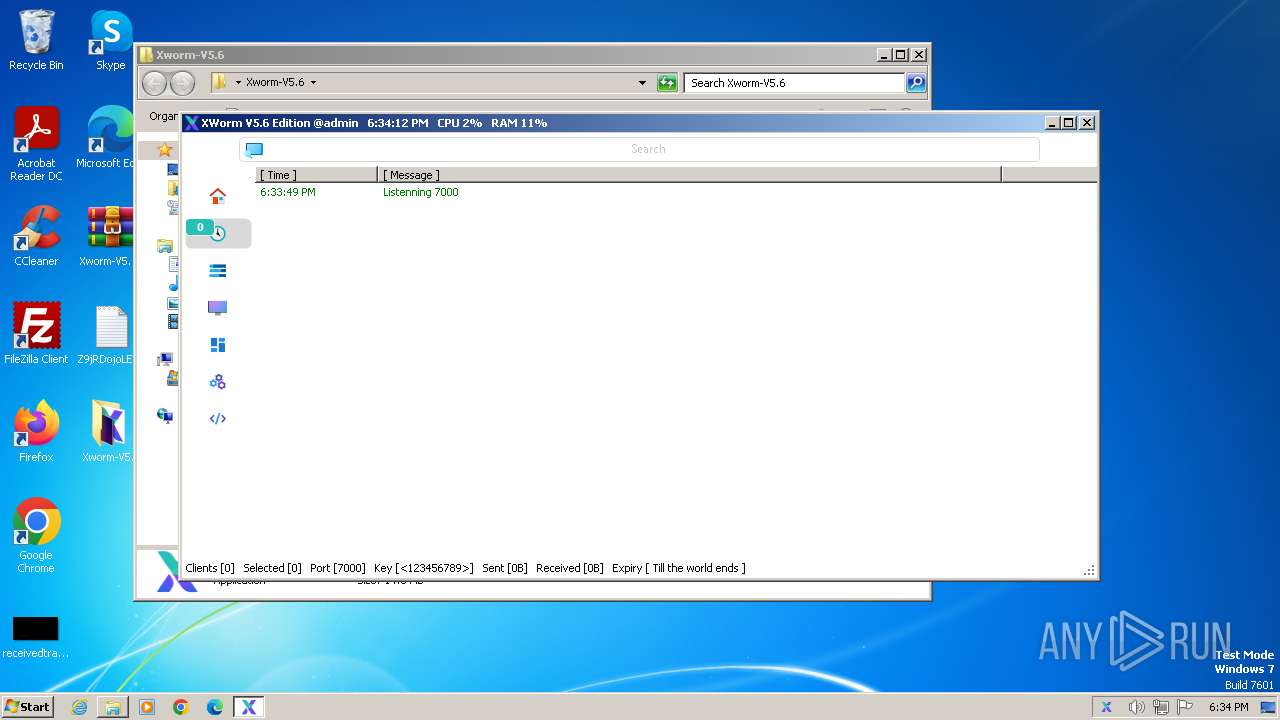
Task: Open Acrobat Reader DC desktop shortcut
Action: pos(36,144)
